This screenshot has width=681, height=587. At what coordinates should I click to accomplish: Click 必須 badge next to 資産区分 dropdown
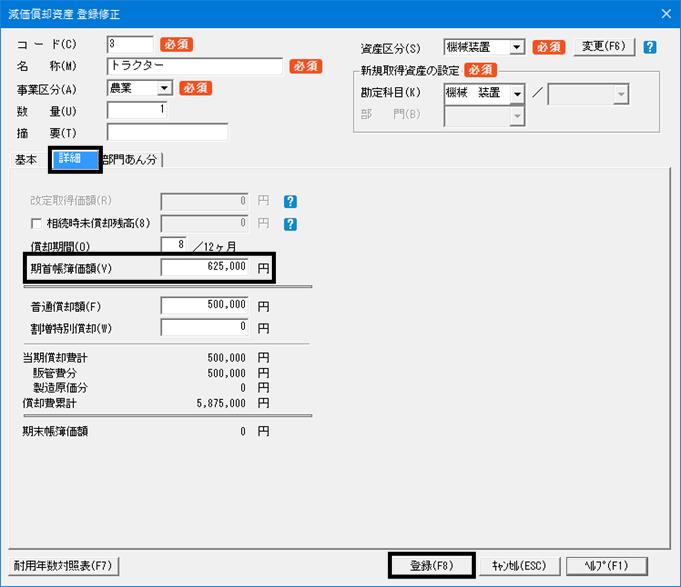(549, 47)
